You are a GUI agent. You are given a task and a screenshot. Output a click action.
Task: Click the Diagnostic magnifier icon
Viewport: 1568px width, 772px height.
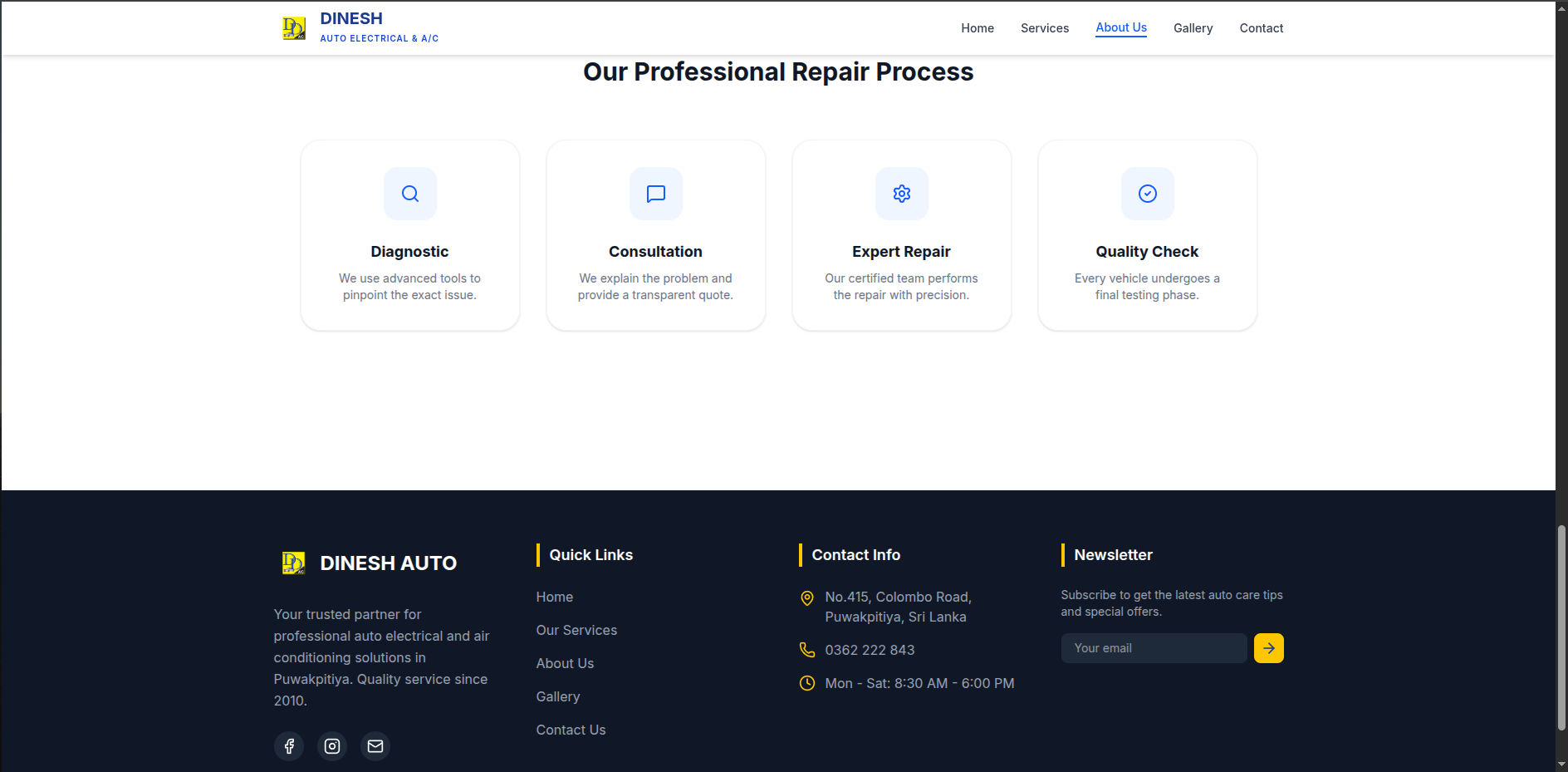410,194
